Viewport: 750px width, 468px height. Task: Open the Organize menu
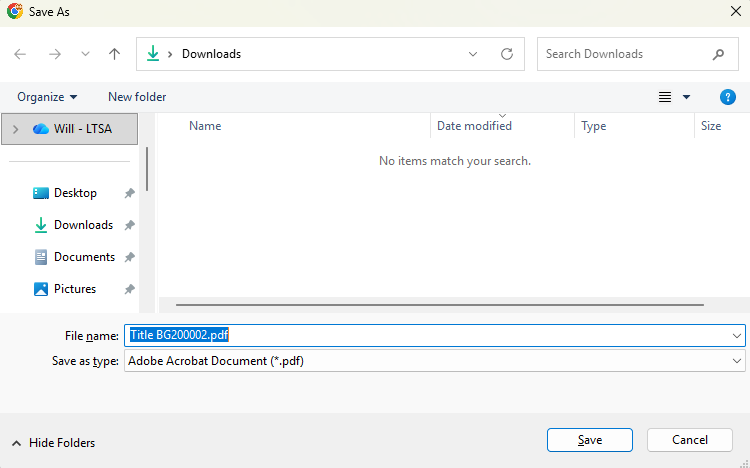47,97
